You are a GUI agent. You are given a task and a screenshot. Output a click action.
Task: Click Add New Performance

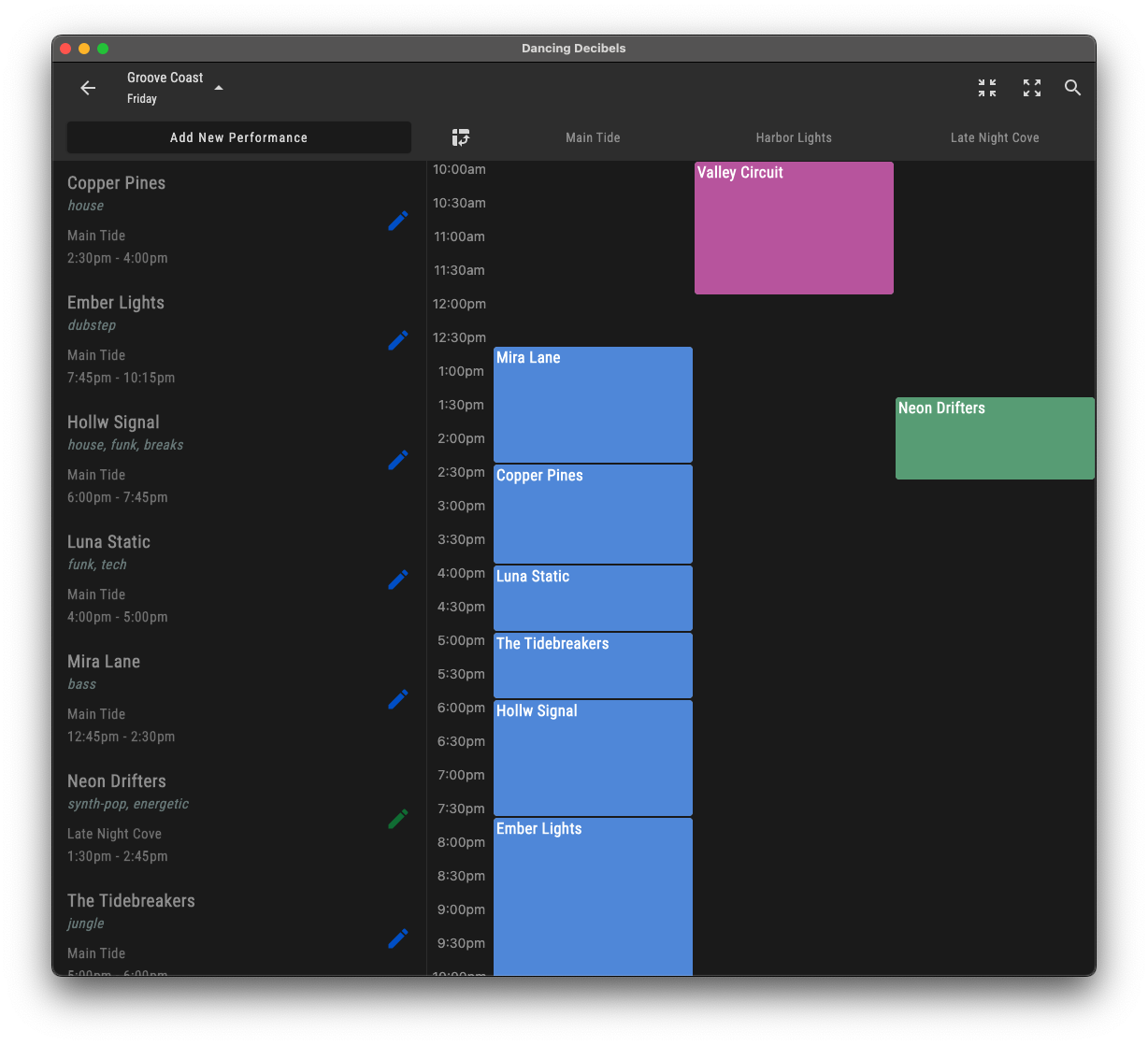[x=238, y=136]
